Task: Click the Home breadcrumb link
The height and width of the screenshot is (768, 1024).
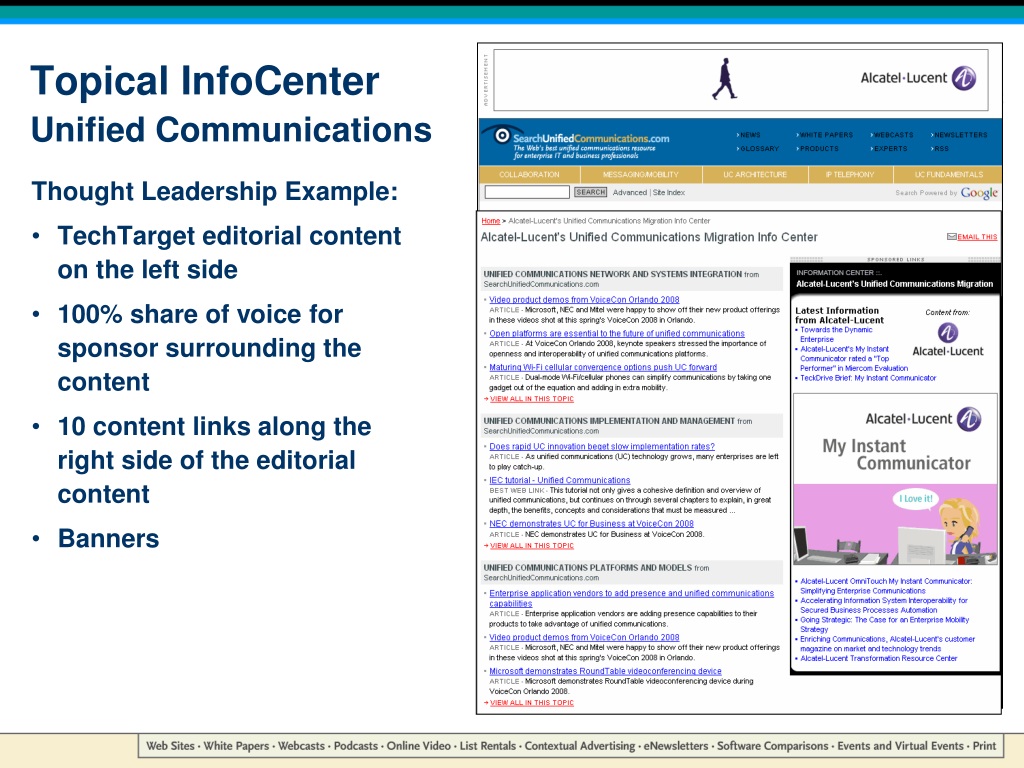Action: [x=490, y=221]
